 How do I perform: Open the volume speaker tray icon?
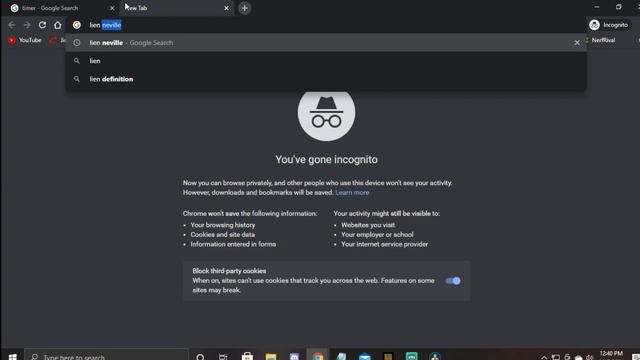click(x=589, y=357)
